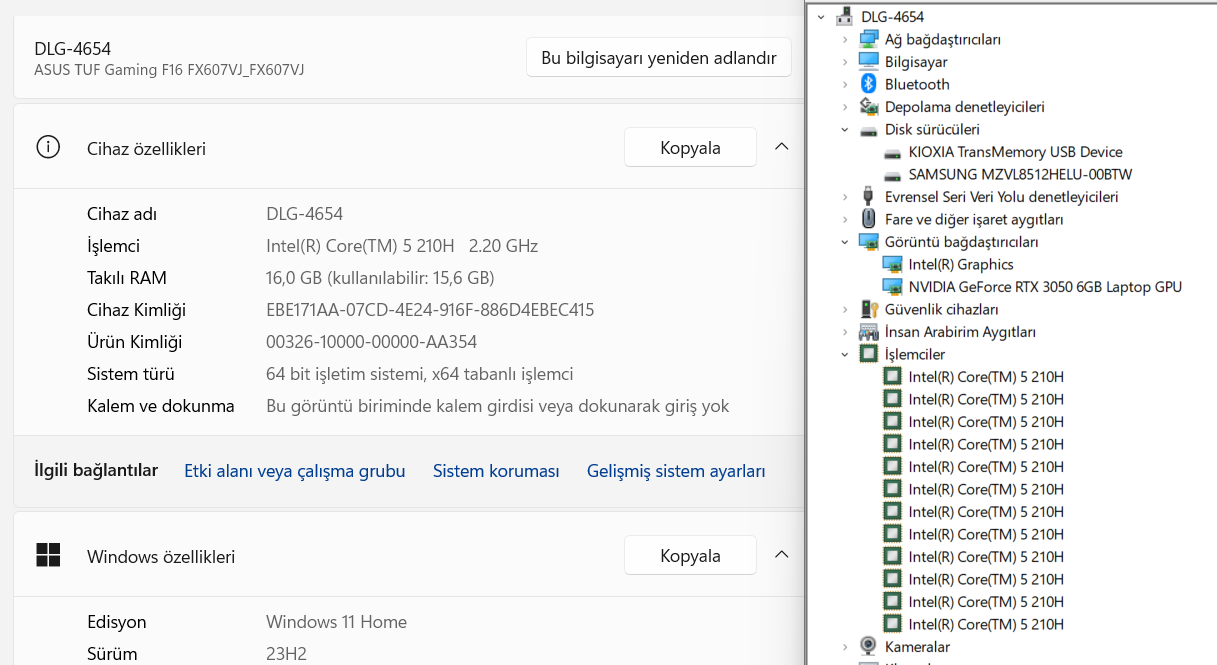Image resolution: width=1217 pixels, height=665 pixels.
Task: Expand the Ağ bağdaştırıcıları node
Action: (845, 39)
